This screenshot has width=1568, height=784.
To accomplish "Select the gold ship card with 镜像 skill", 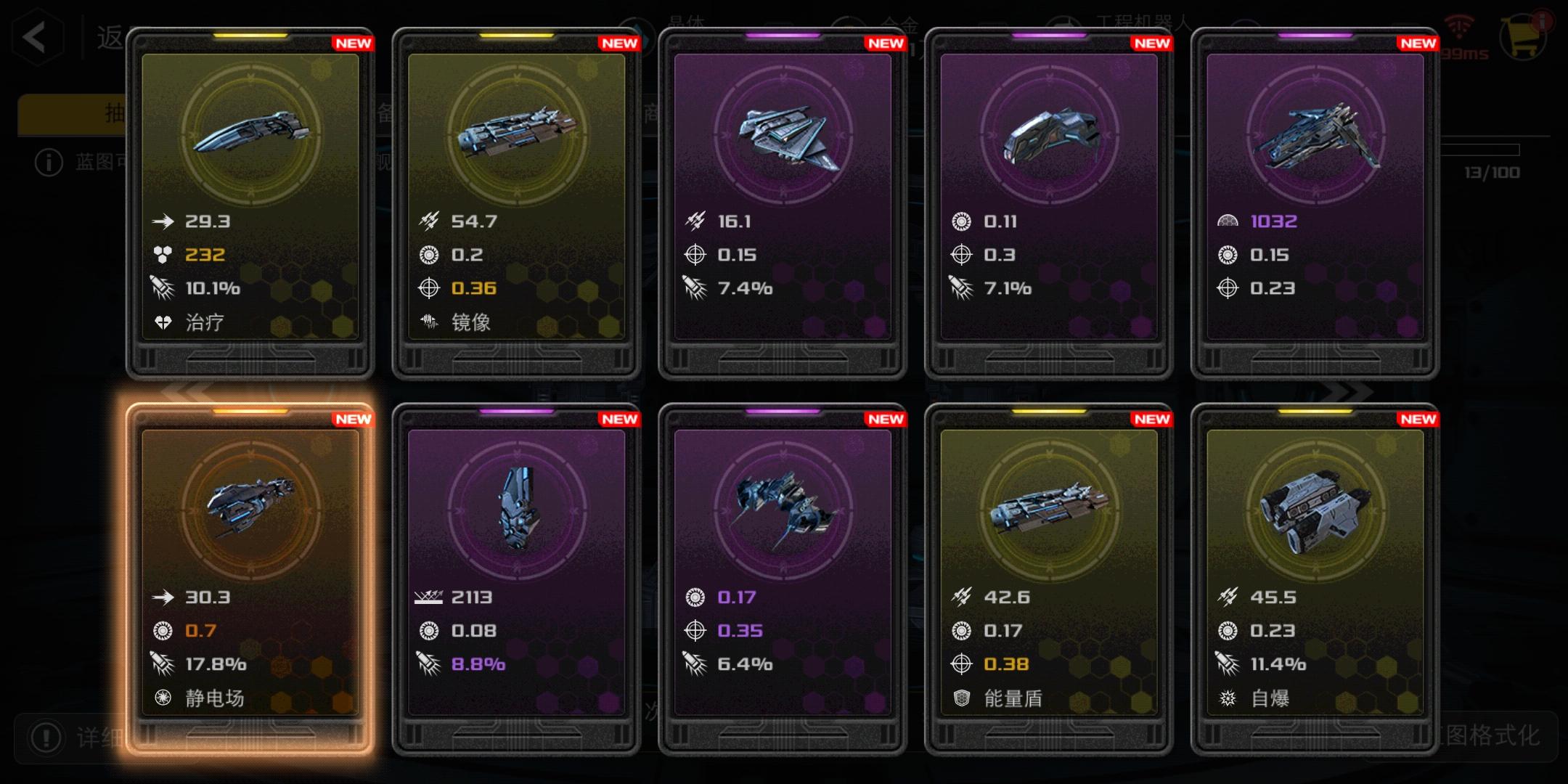I will point(516,203).
